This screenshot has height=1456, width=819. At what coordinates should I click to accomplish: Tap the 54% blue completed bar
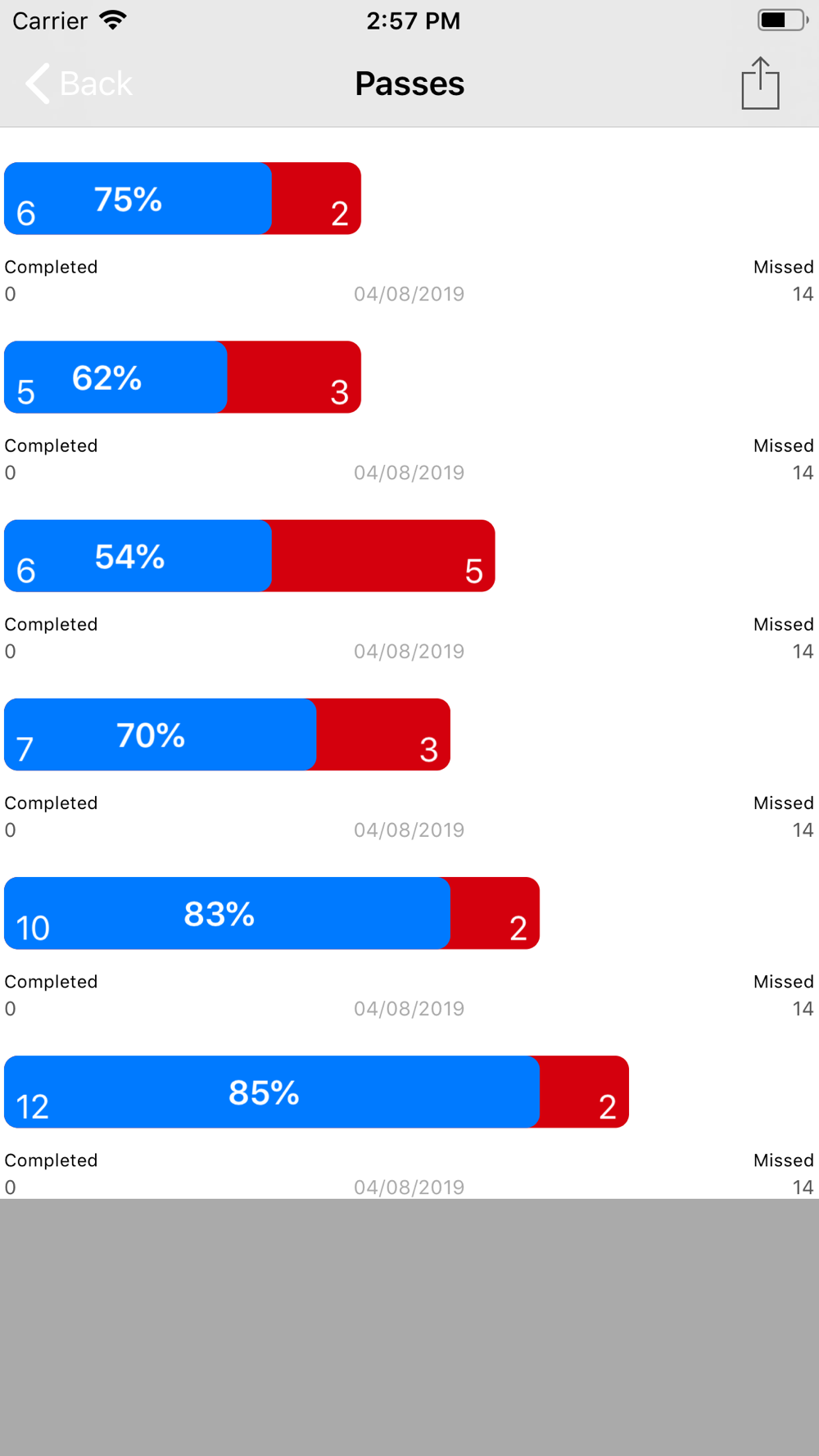pyautogui.click(x=138, y=555)
